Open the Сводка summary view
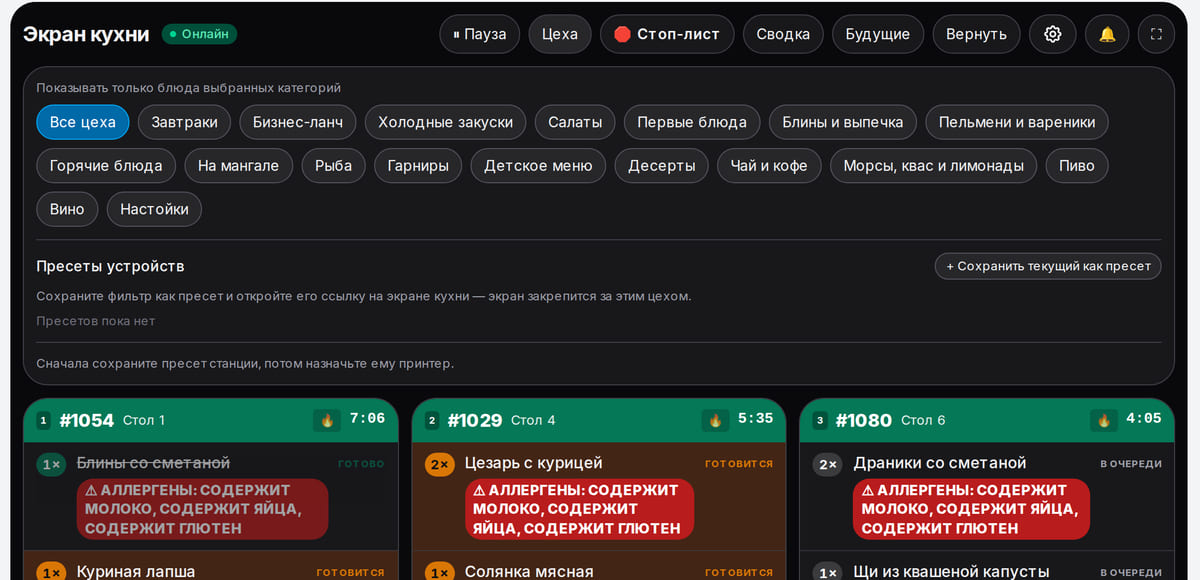 (x=783, y=34)
